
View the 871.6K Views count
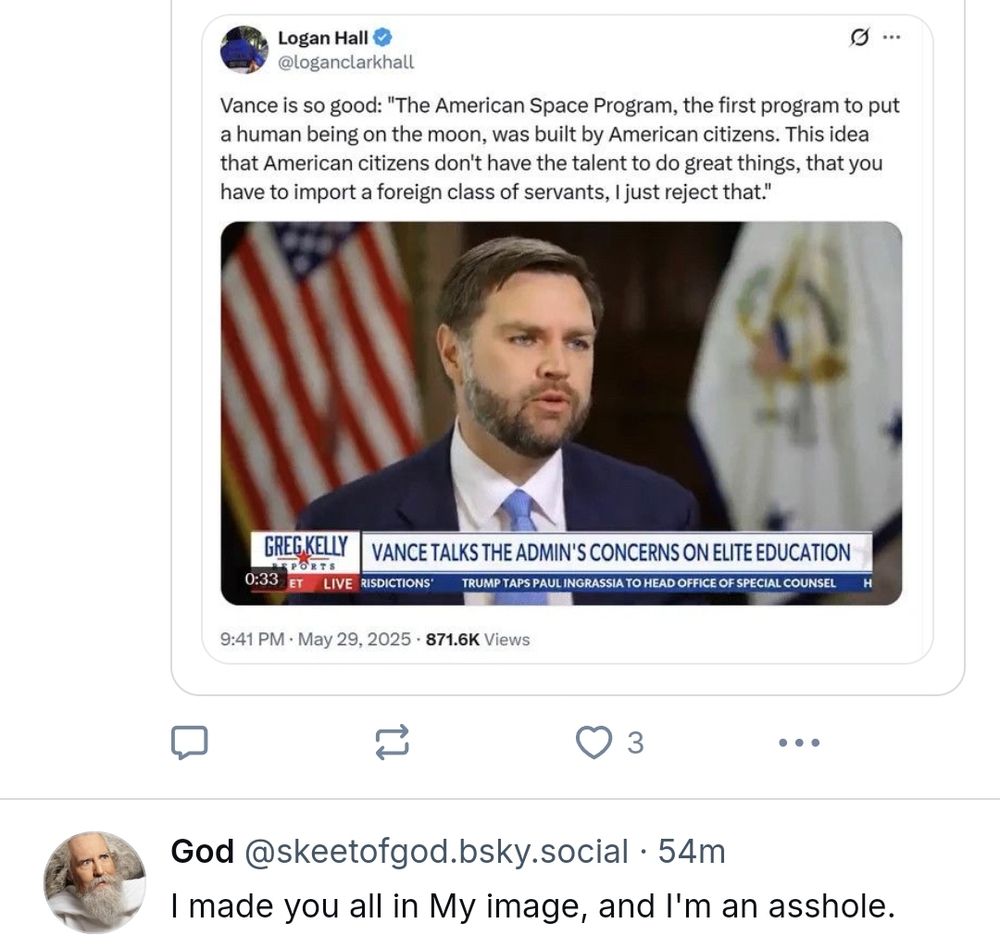tap(478, 639)
